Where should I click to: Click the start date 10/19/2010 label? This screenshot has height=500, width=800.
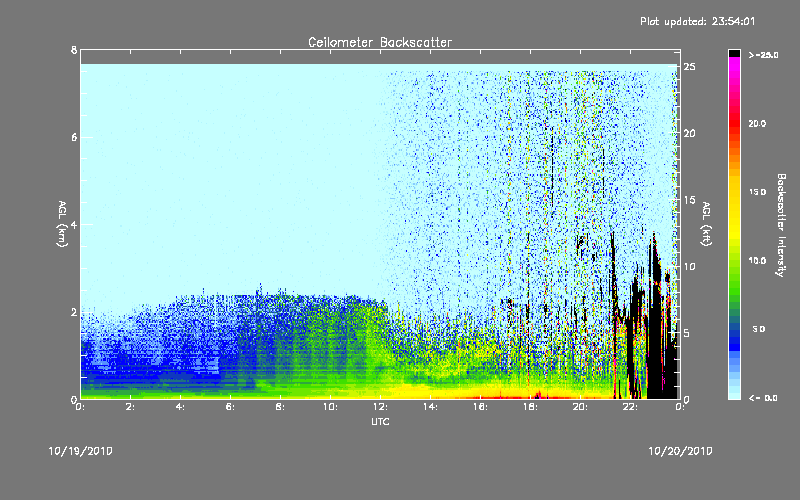[81, 451]
